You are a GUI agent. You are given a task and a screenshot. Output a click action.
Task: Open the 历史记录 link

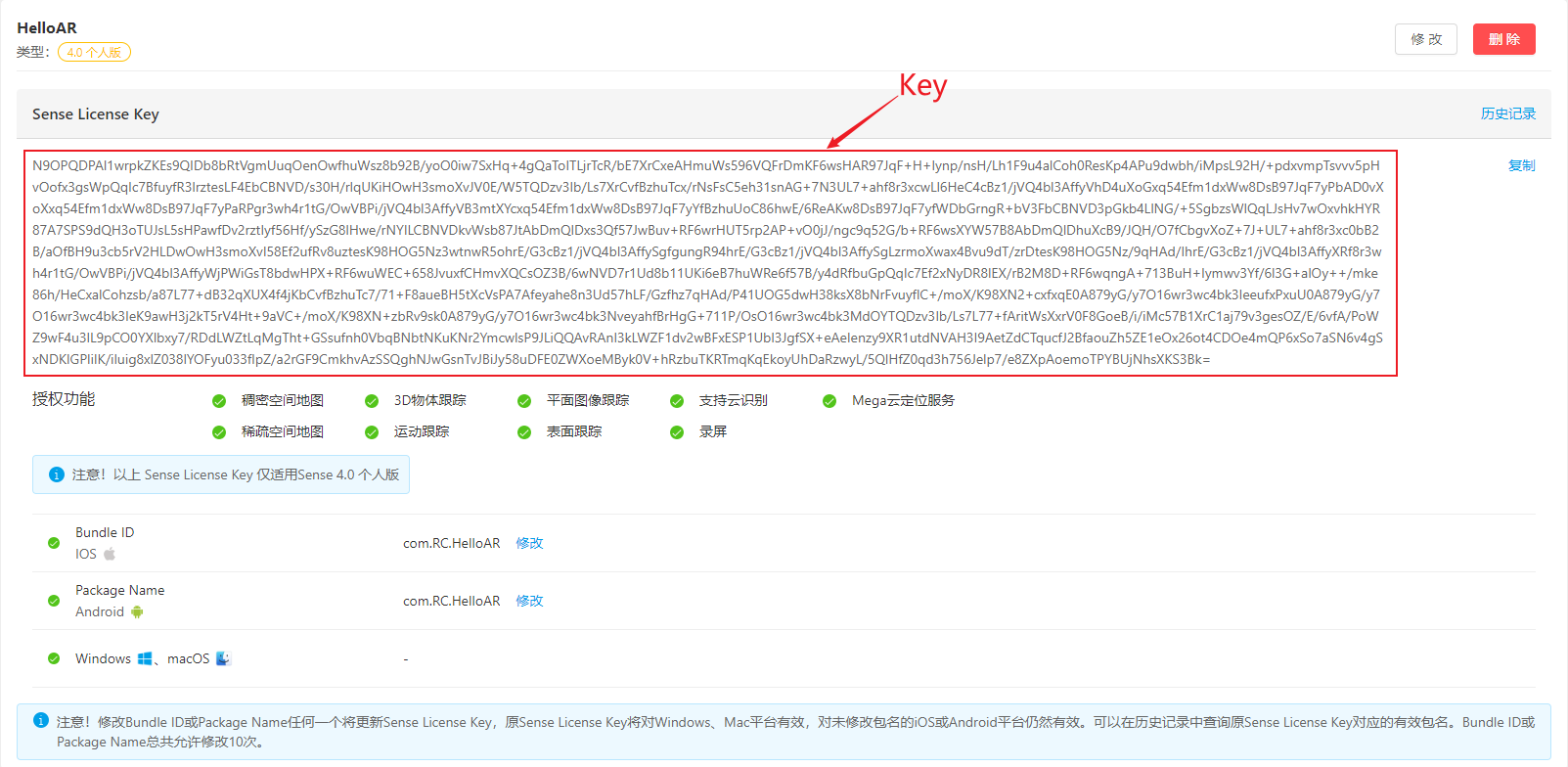click(1507, 113)
